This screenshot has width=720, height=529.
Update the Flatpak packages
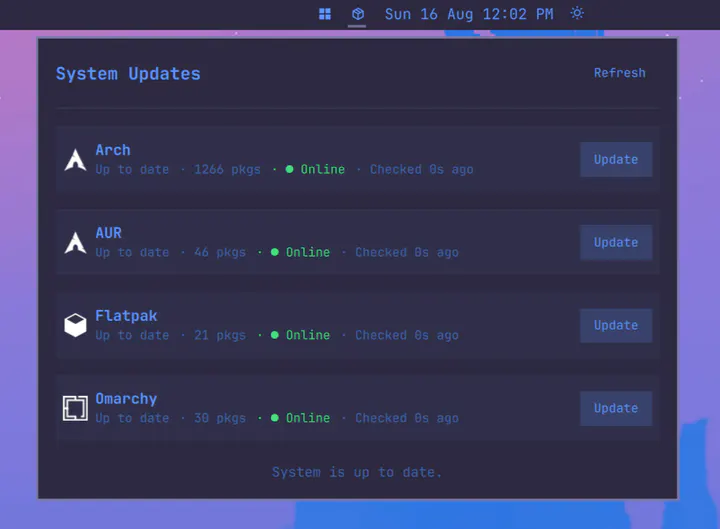616,325
